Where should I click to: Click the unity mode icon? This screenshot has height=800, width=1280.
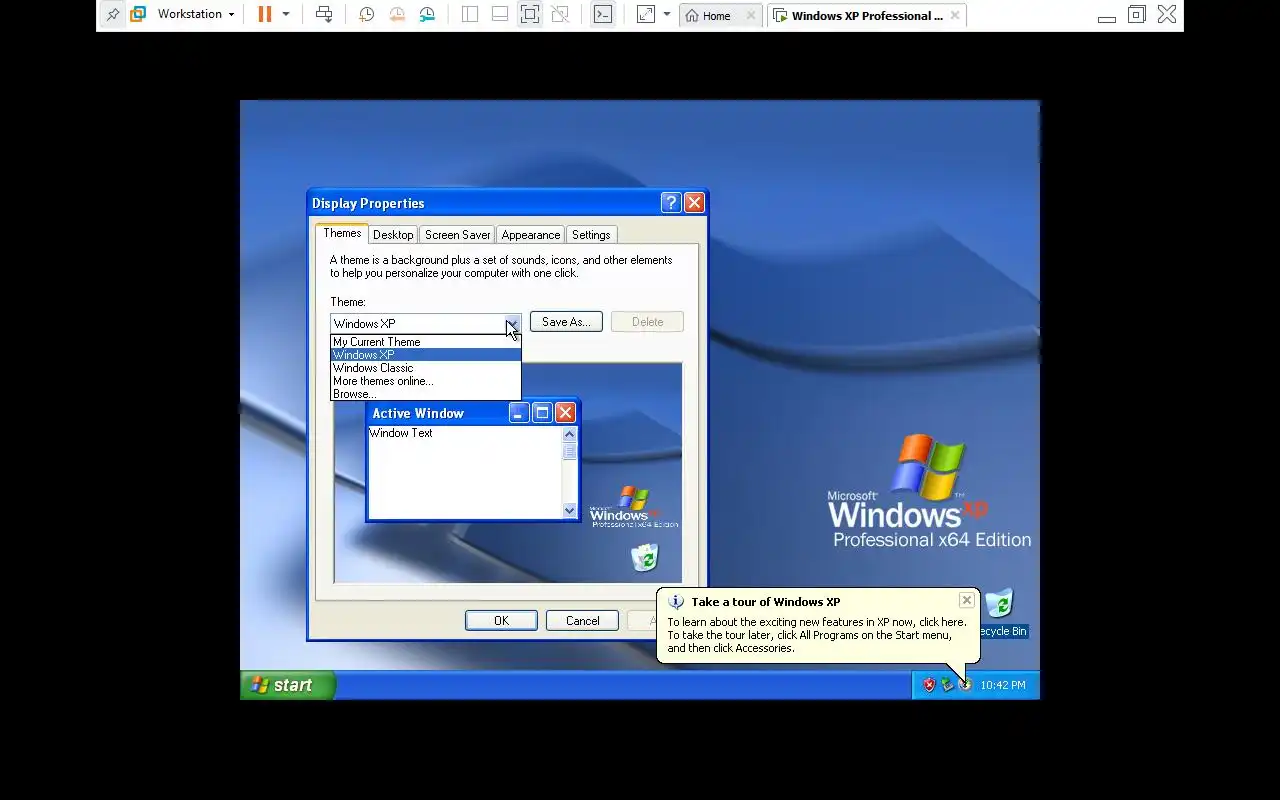(560, 15)
